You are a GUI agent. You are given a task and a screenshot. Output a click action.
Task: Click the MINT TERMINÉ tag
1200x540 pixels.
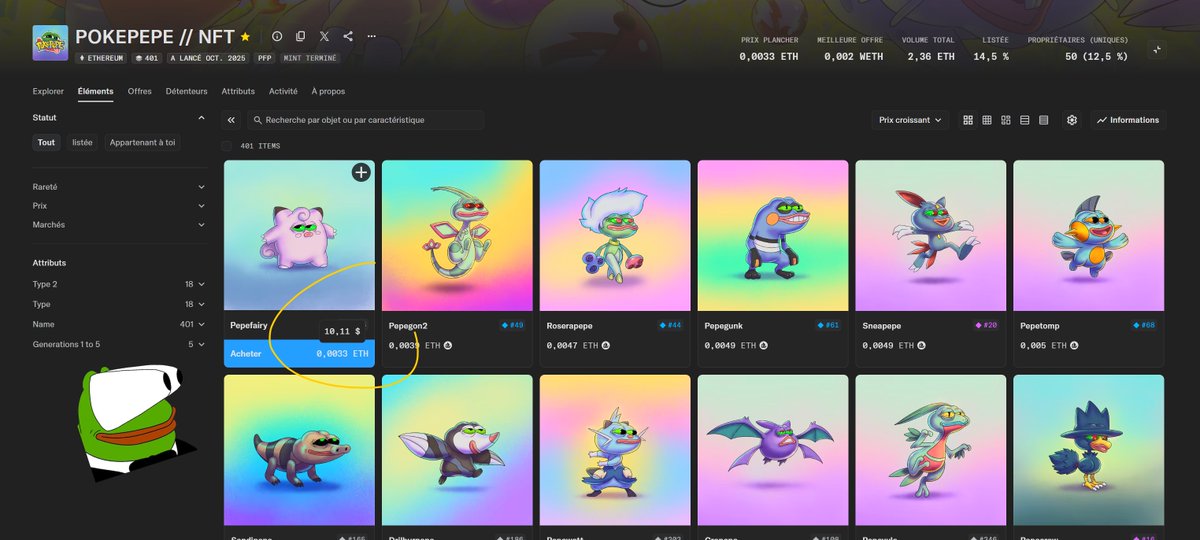(309, 58)
